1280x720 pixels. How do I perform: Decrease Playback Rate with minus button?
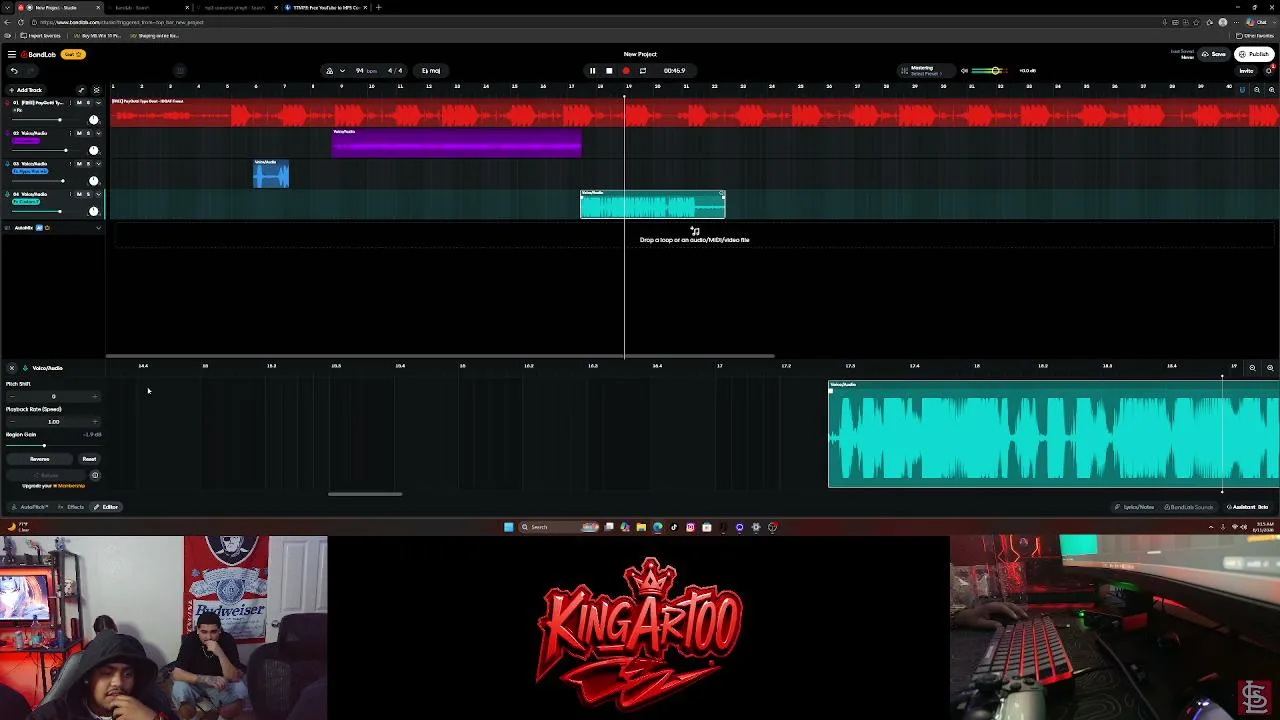[x=12, y=421]
